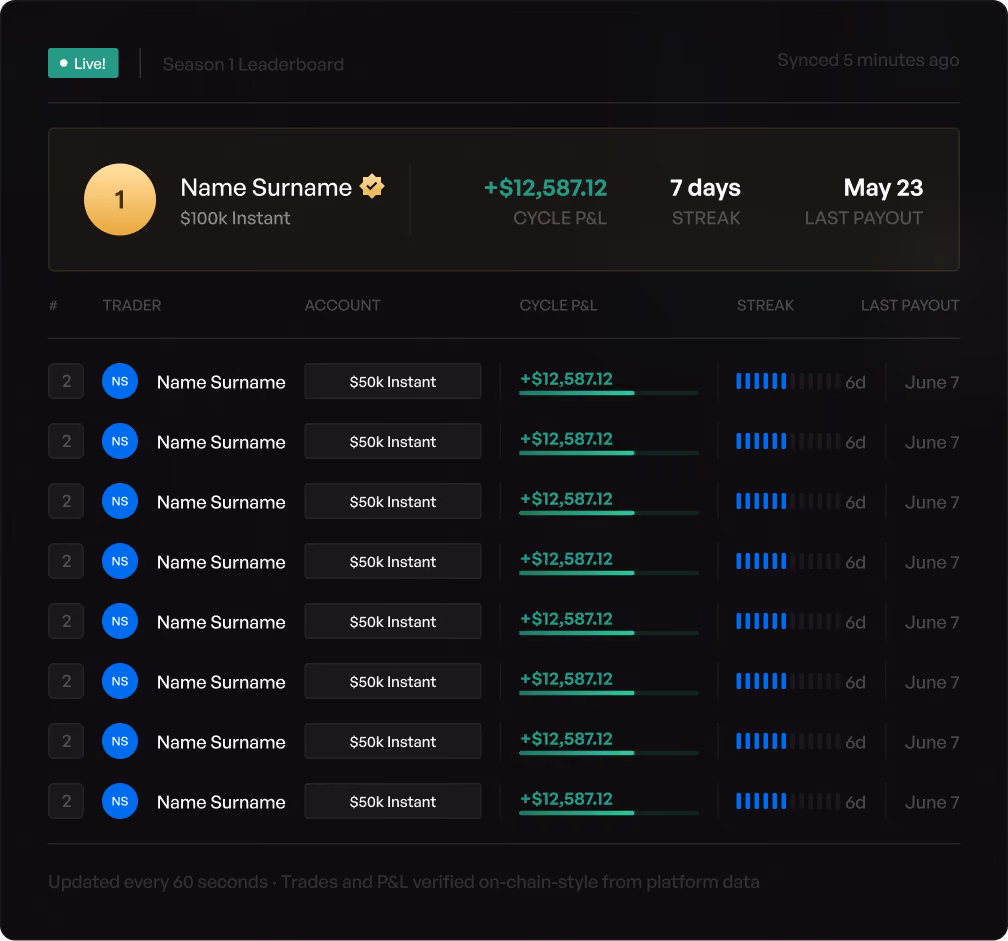Click the green Live! status badge
Screen dimensions: 1008x941
83,63
